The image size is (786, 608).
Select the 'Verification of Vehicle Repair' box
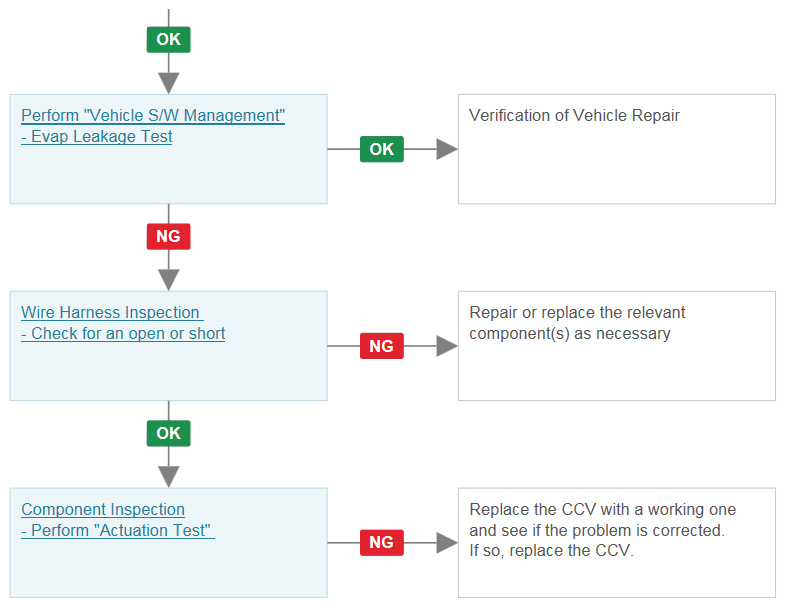click(617, 149)
